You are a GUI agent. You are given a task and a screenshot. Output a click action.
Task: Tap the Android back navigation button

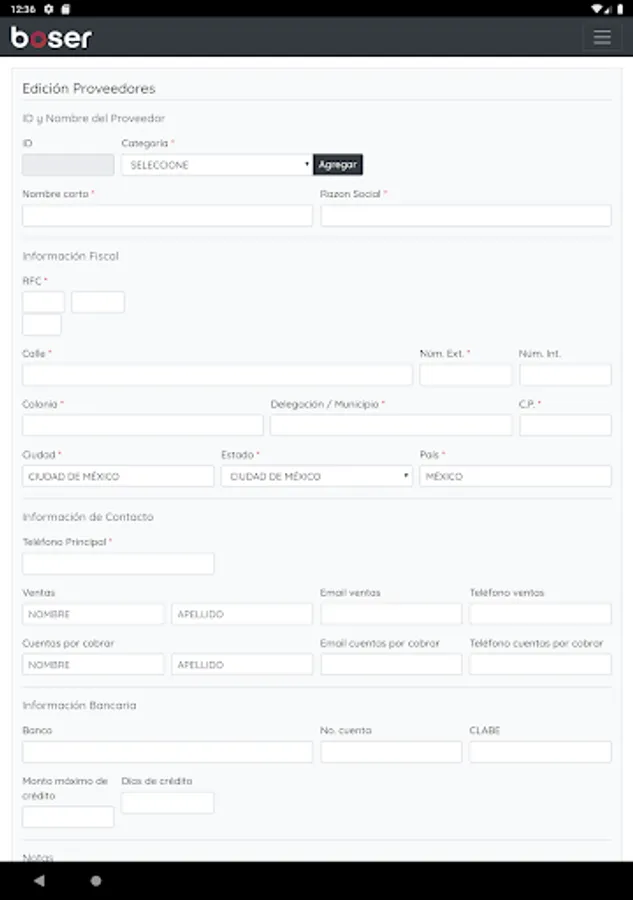click(39, 881)
